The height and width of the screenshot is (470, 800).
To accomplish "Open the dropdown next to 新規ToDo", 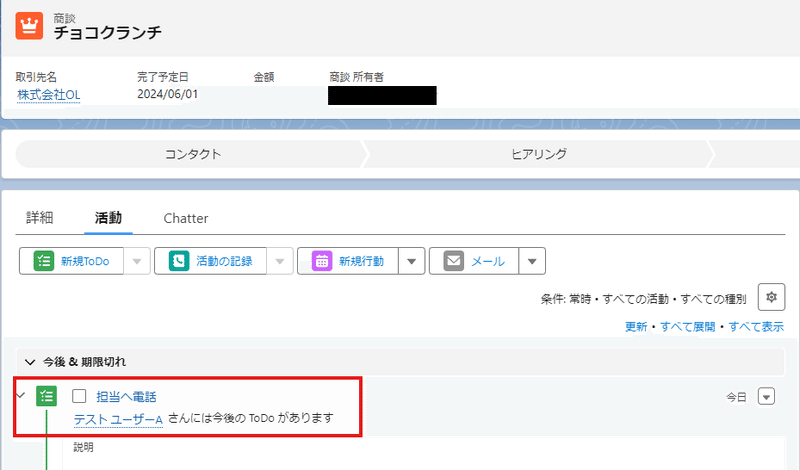I will [137, 261].
